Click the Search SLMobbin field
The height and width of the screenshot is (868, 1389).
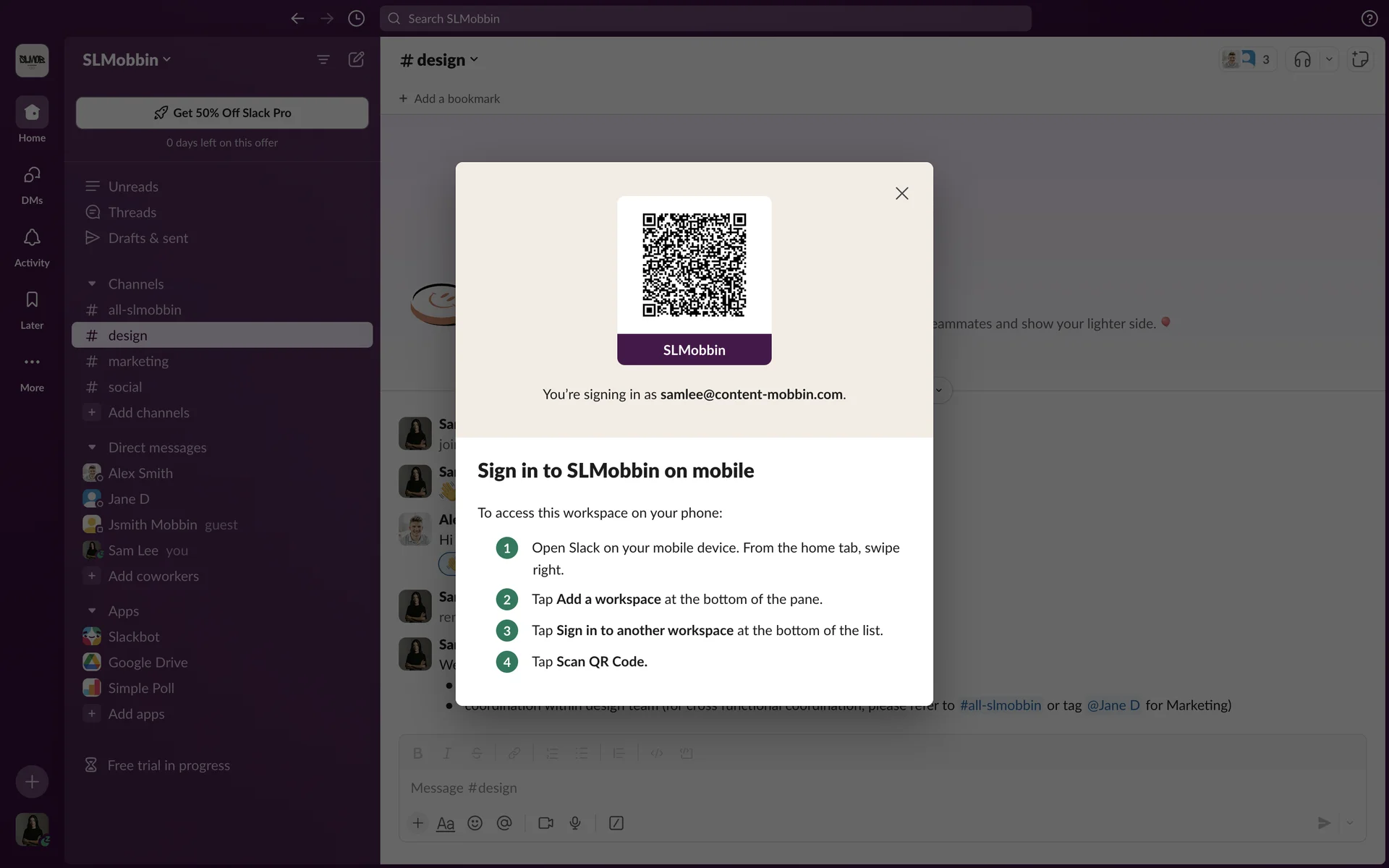pyautogui.click(x=705, y=18)
